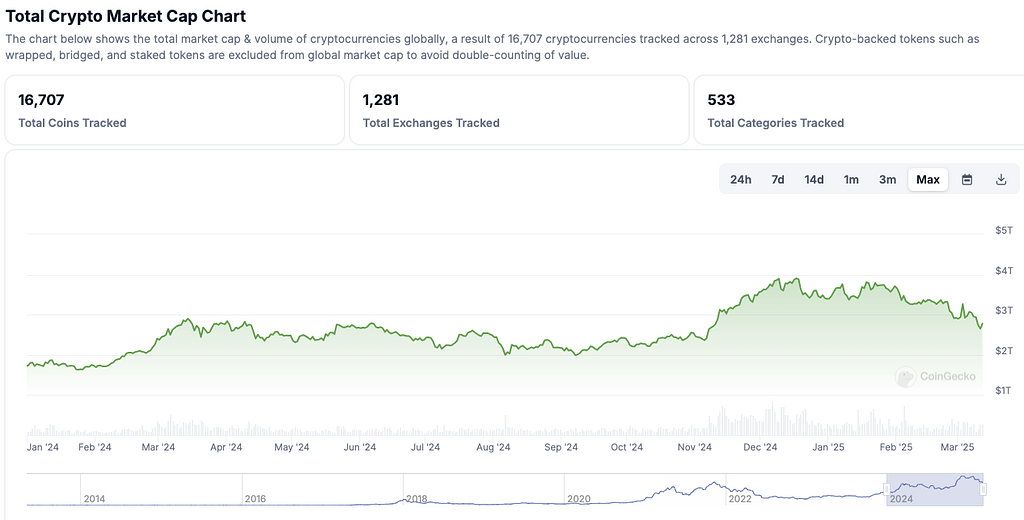Screen dimensions: 1024x520
Task: Show the 14d chart range
Action: click(814, 180)
